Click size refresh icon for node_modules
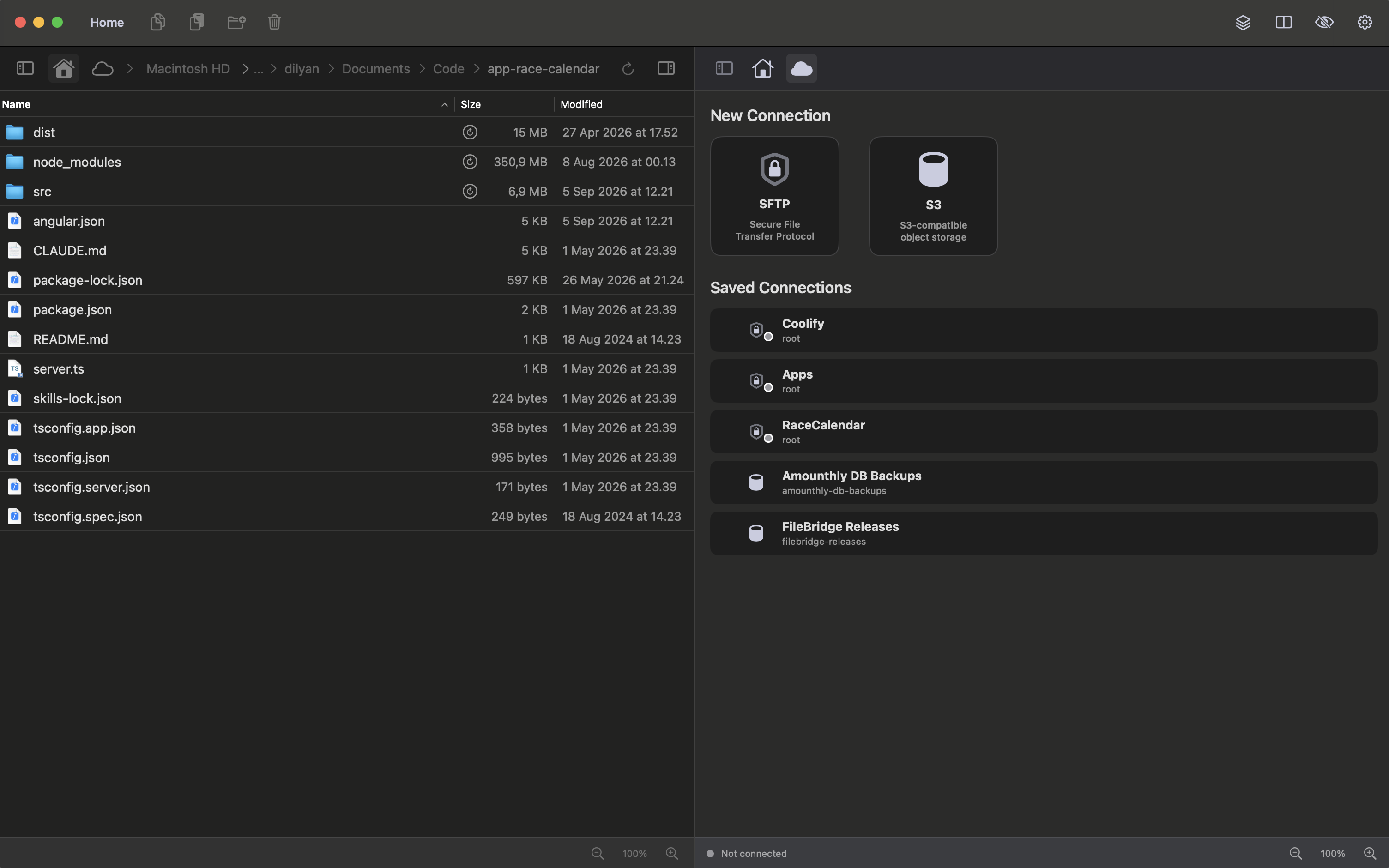The height and width of the screenshot is (868, 1389). [x=470, y=162]
